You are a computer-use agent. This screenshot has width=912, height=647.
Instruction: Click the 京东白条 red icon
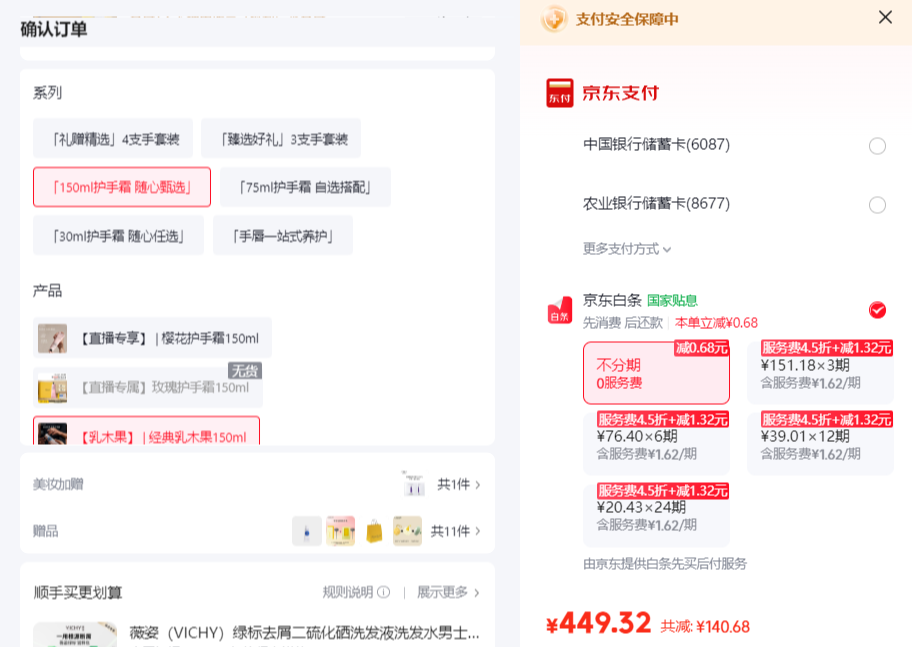click(560, 311)
